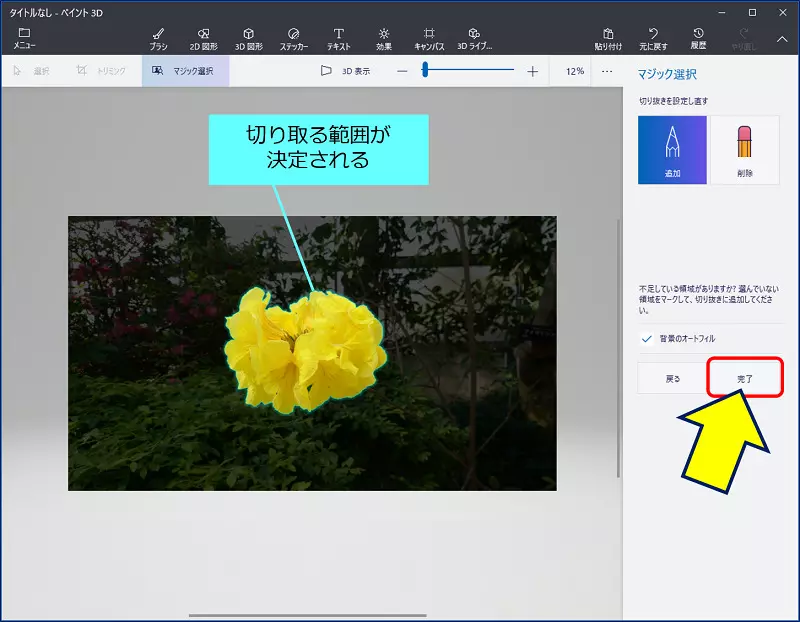Open the 2D 図形 shapes tool

click(204, 39)
